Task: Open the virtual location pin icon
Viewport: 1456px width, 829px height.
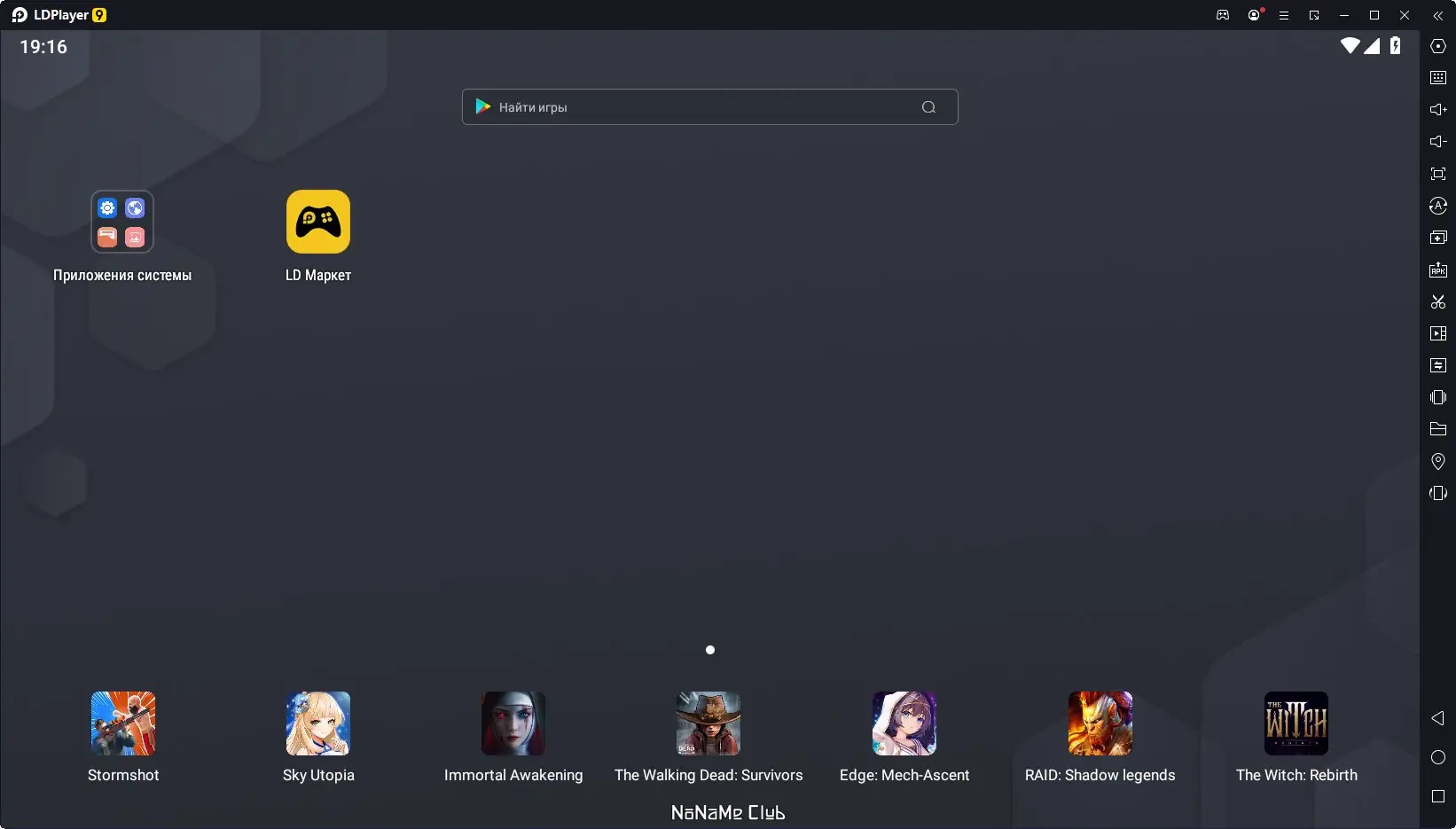Action: click(1438, 461)
